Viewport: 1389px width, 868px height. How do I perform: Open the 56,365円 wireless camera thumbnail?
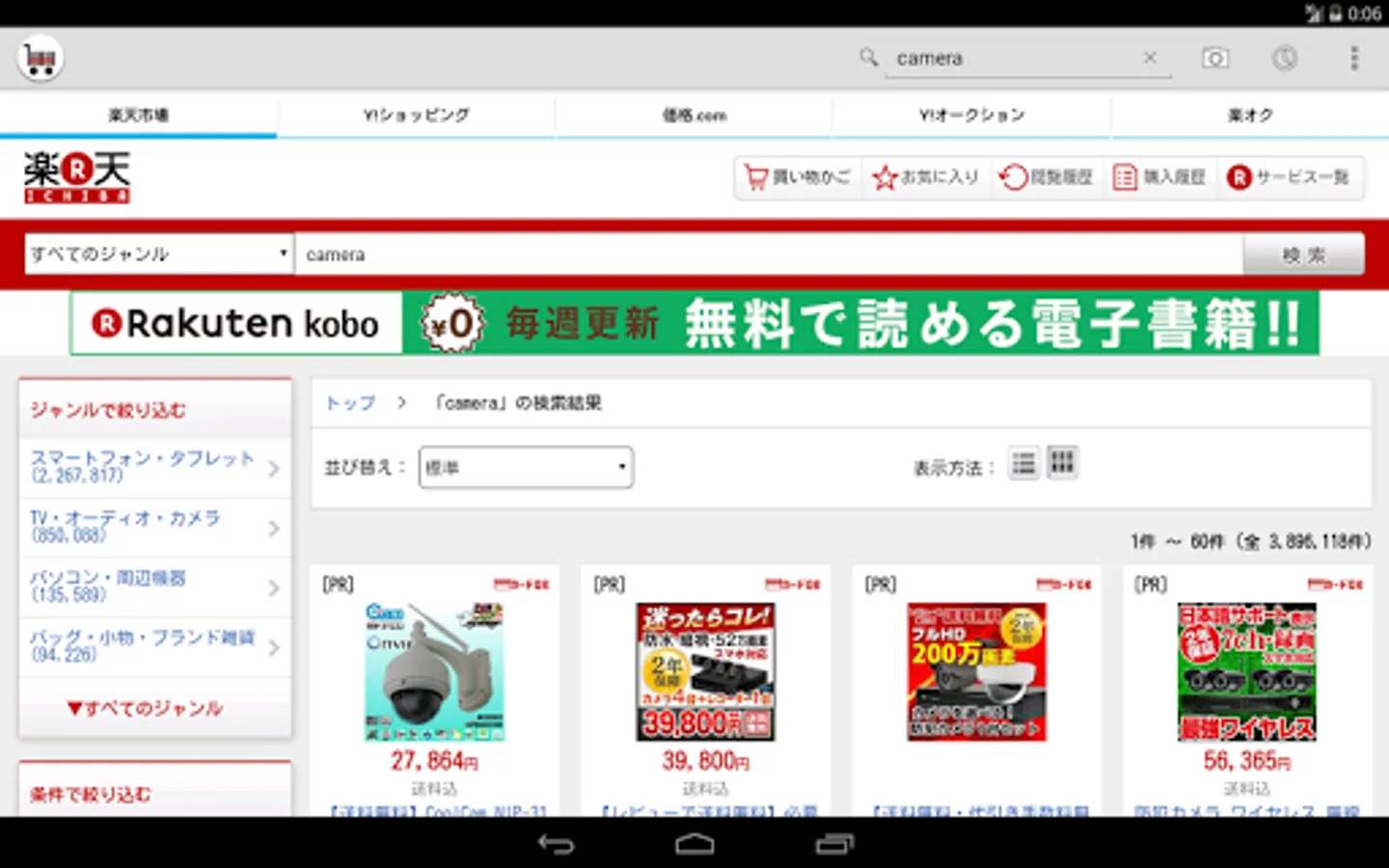pyautogui.click(x=1247, y=671)
